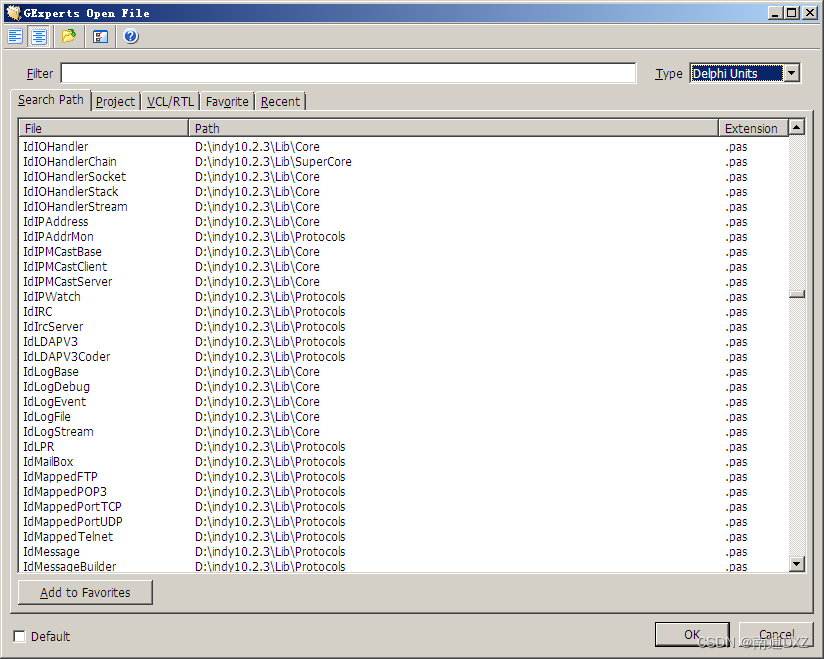The height and width of the screenshot is (659, 824).
Task: Select the IdLDAPV3 unit
Action: (x=404, y=342)
